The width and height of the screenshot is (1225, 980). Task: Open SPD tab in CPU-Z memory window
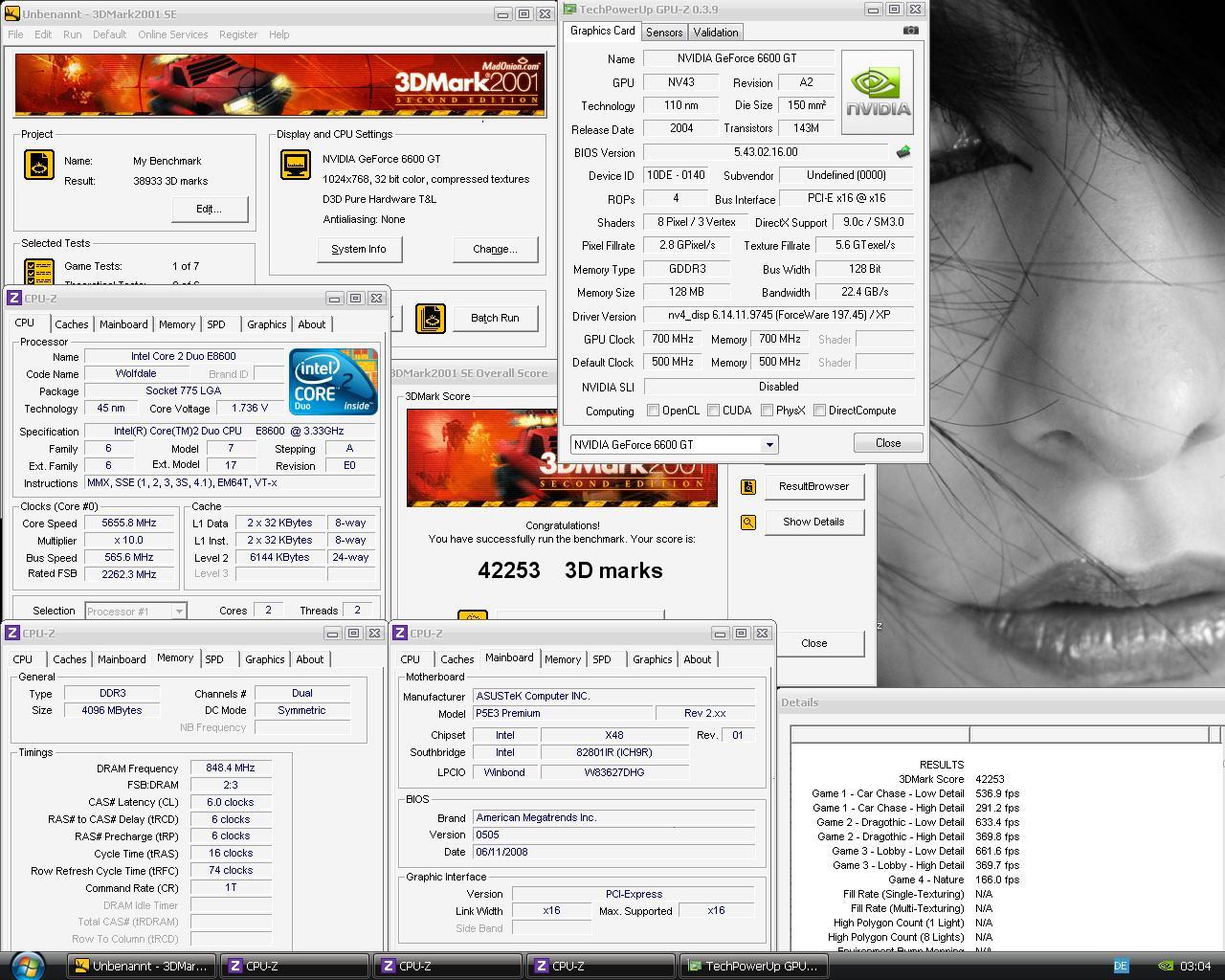tap(214, 659)
